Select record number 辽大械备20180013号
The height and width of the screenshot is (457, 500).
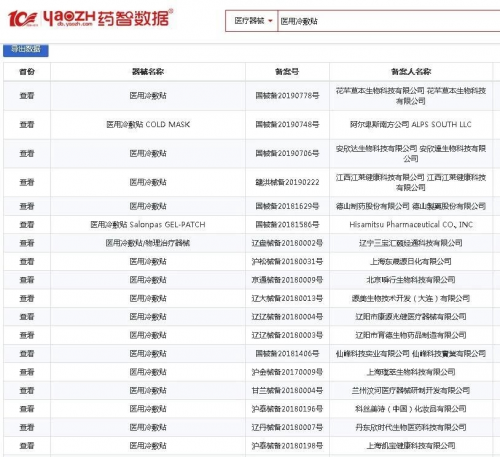tap(287, 298)
